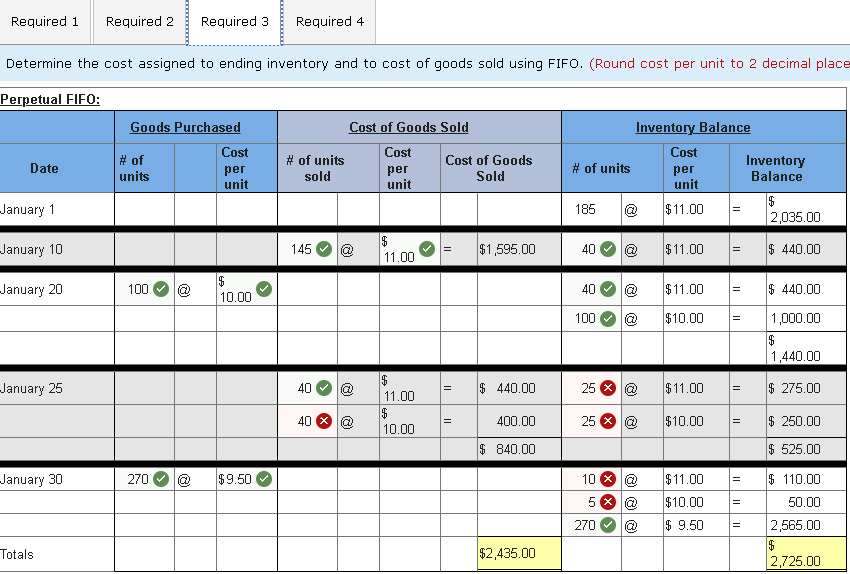
Task: Click red X beside January 25 second 40 sold
Action: (x=324, y=421)
